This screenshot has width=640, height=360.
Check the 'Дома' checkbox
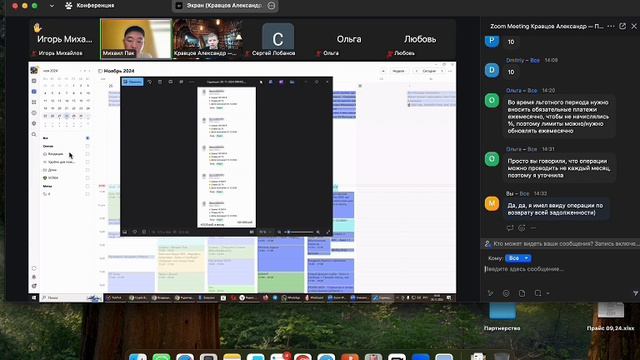(x=87, y=170)
